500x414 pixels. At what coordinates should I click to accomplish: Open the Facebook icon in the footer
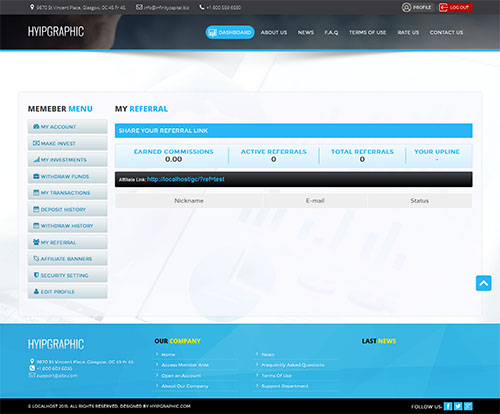click(x=448, y=406)
